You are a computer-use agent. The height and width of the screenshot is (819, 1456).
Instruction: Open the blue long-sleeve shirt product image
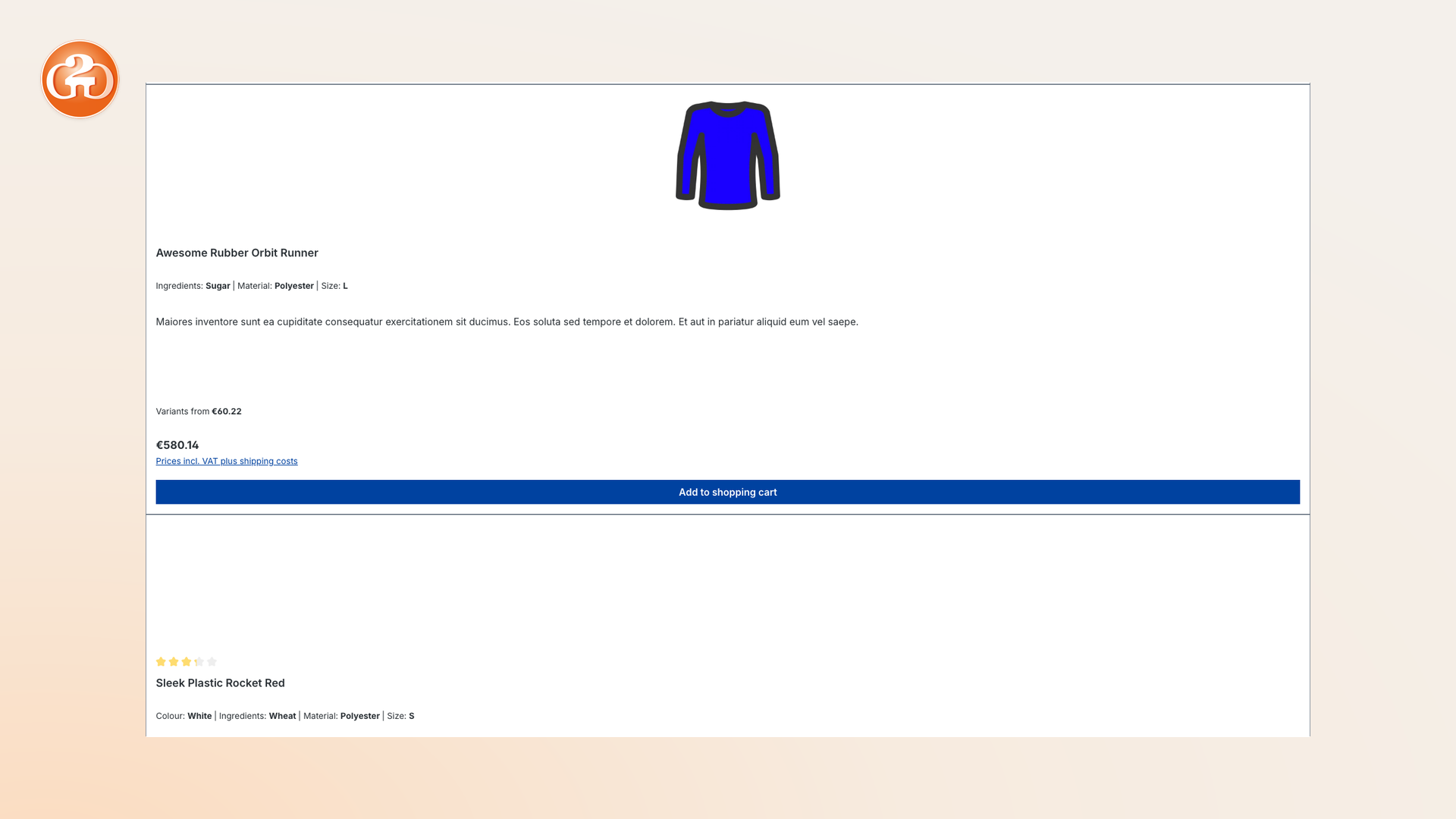coord(728,155)
